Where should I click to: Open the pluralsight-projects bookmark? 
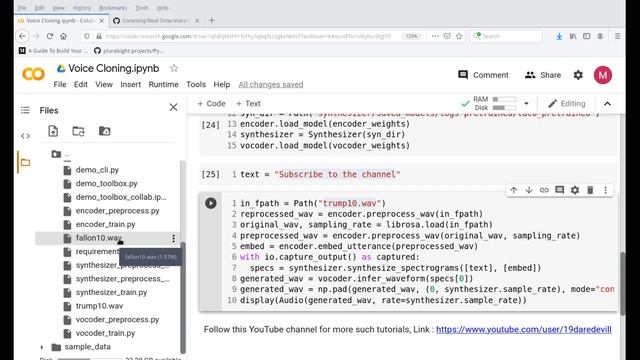128,51
